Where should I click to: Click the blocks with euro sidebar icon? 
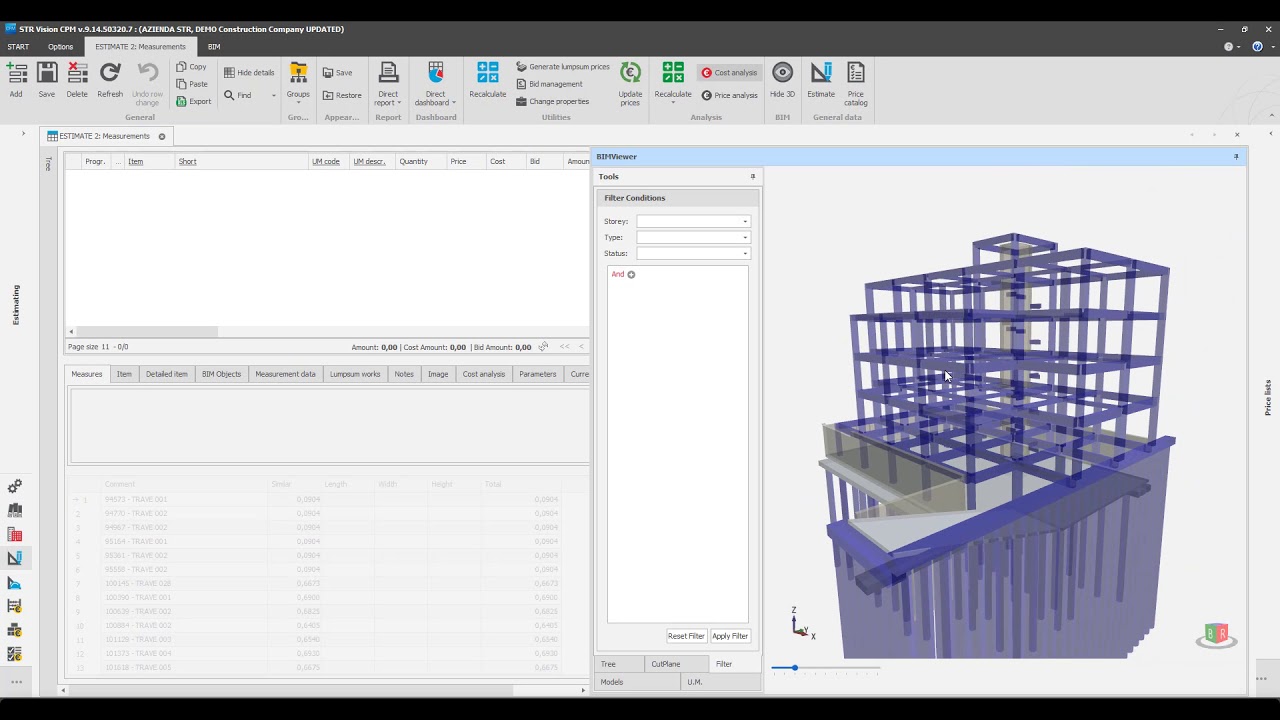(15, 630)
